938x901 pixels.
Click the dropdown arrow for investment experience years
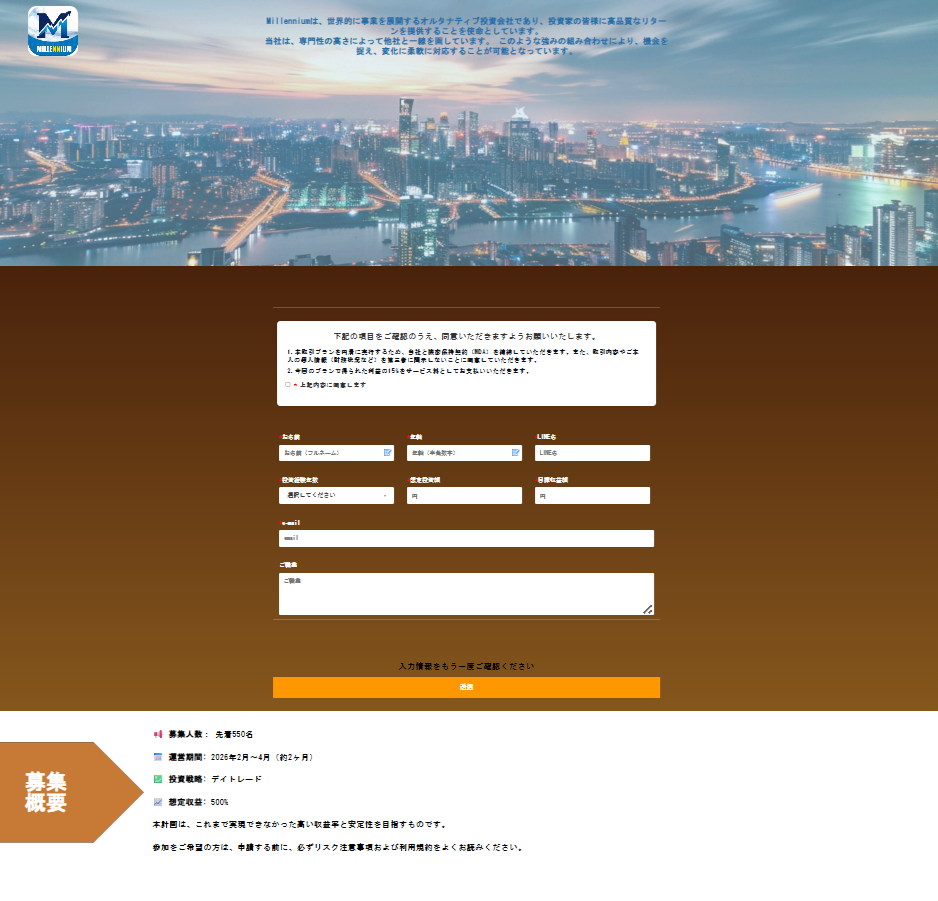(x=385, y=496)
